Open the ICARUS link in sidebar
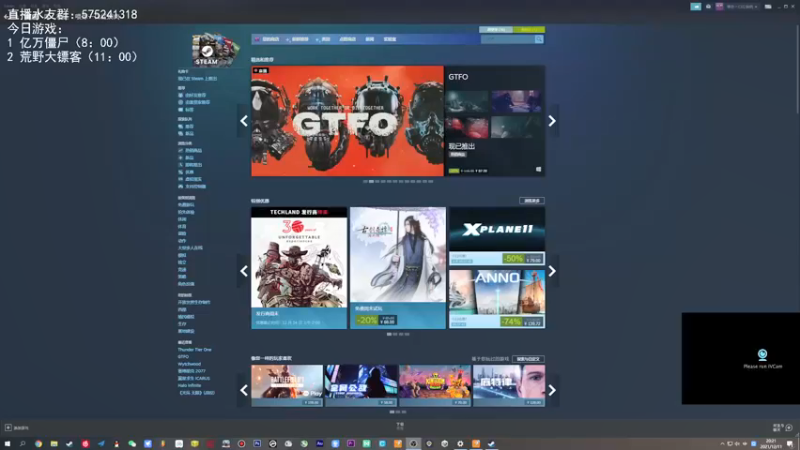The image size is (800, 450). click(194, 379)
